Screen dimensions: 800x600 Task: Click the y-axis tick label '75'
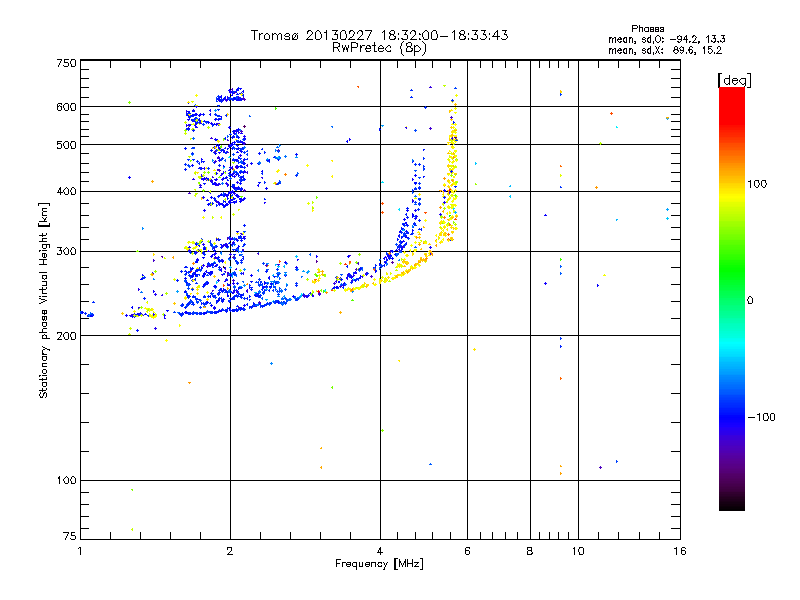70,536
